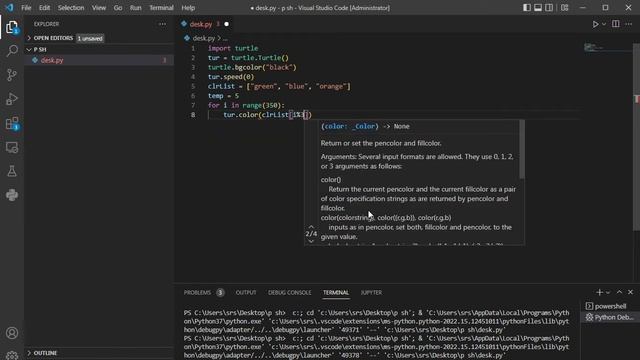The image size is (640, 360).
Task: Click the temp = 5 line
Action: [223, 96]
